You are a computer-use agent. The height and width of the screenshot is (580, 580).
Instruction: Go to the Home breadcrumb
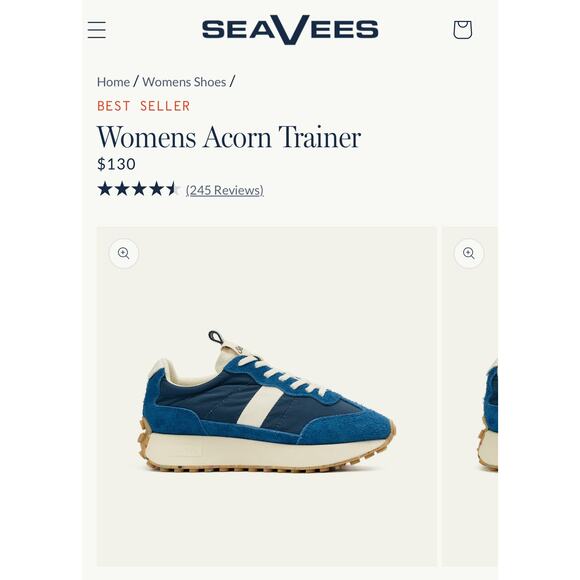pyautogui.click(x=113, y=82)
